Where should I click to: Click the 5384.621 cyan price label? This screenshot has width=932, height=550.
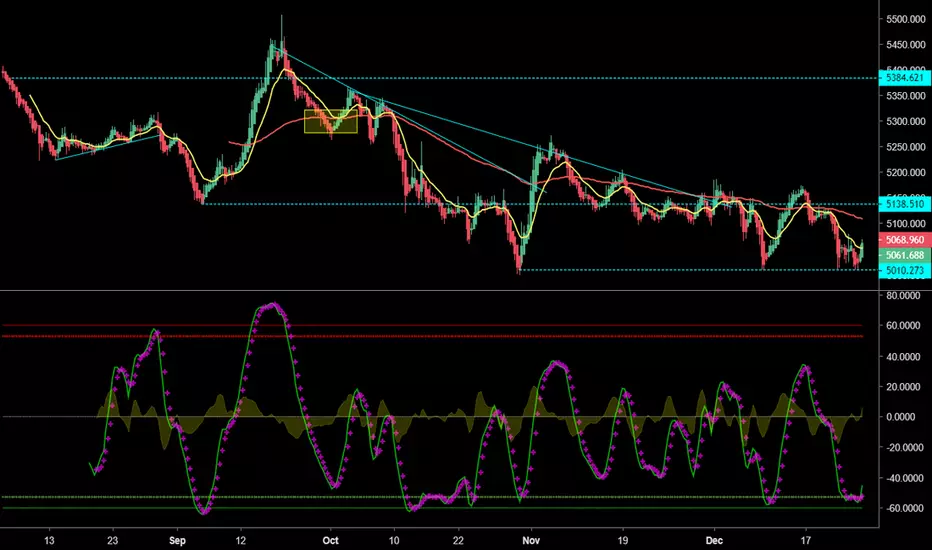[904, 78]
